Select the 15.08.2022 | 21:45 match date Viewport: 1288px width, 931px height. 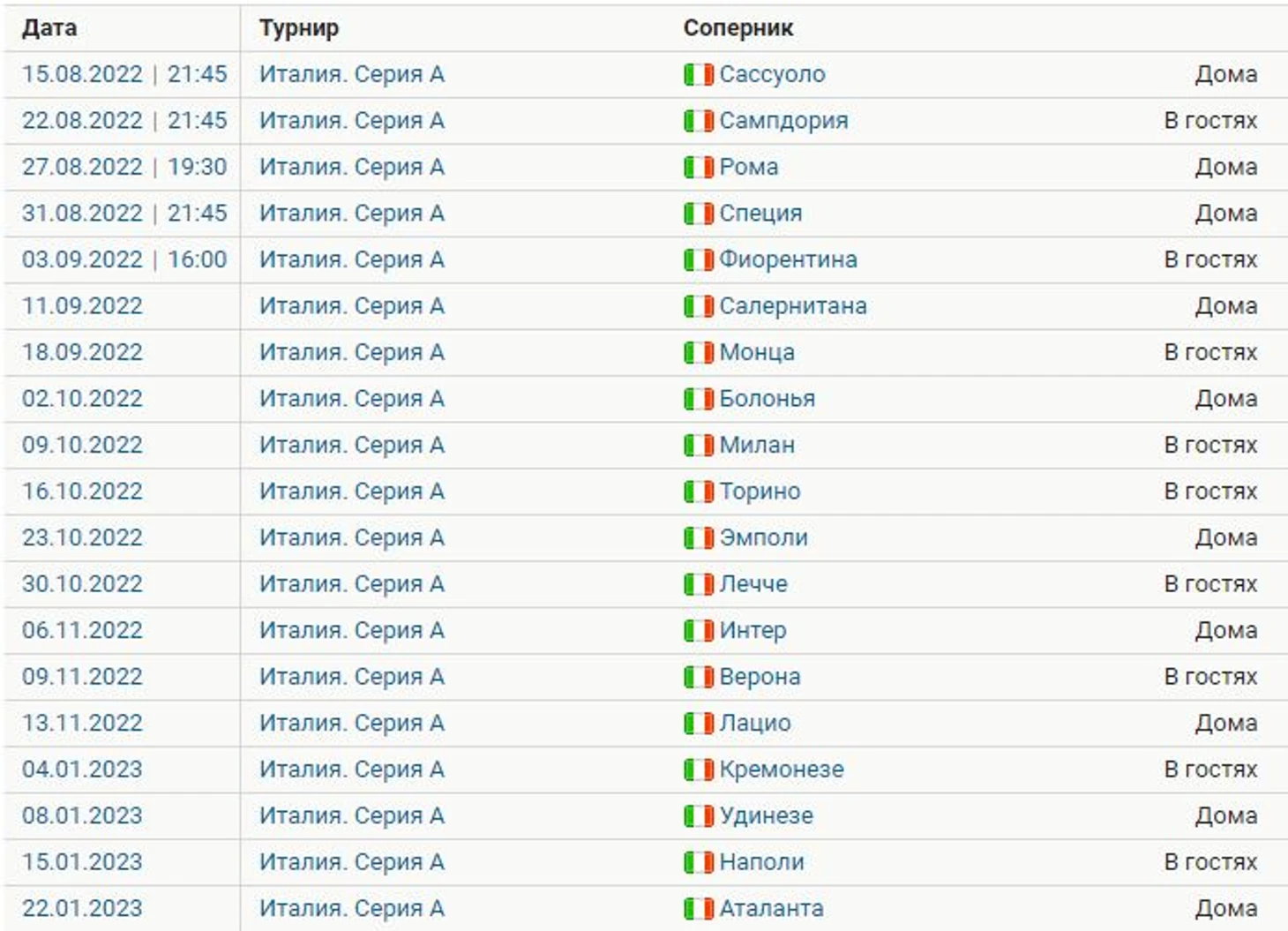tap(124, 74)
